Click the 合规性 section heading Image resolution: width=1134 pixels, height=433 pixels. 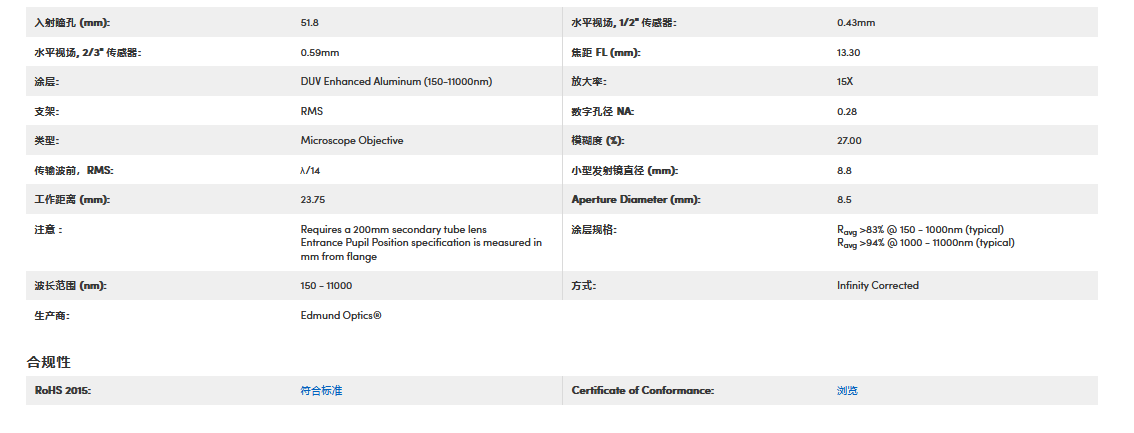tap(48, 362)
